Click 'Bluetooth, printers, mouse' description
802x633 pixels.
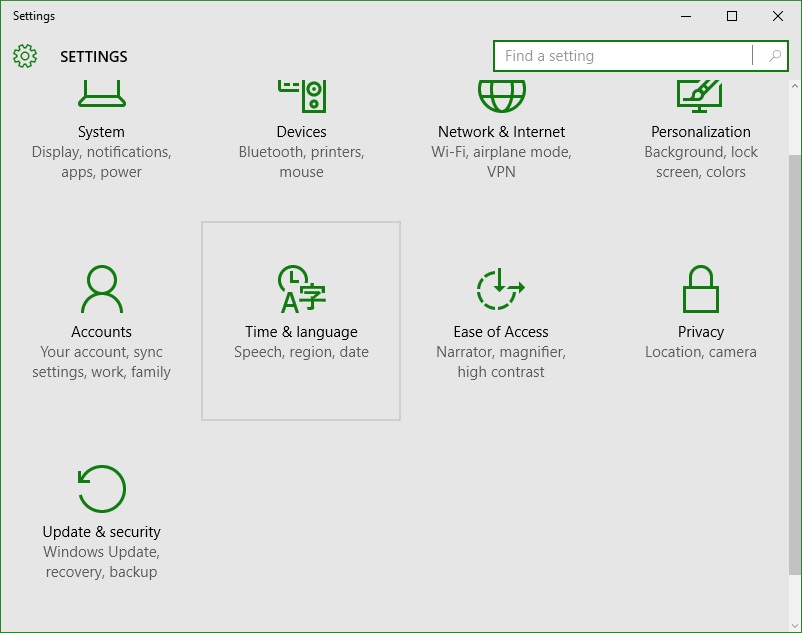pos(301,162)
